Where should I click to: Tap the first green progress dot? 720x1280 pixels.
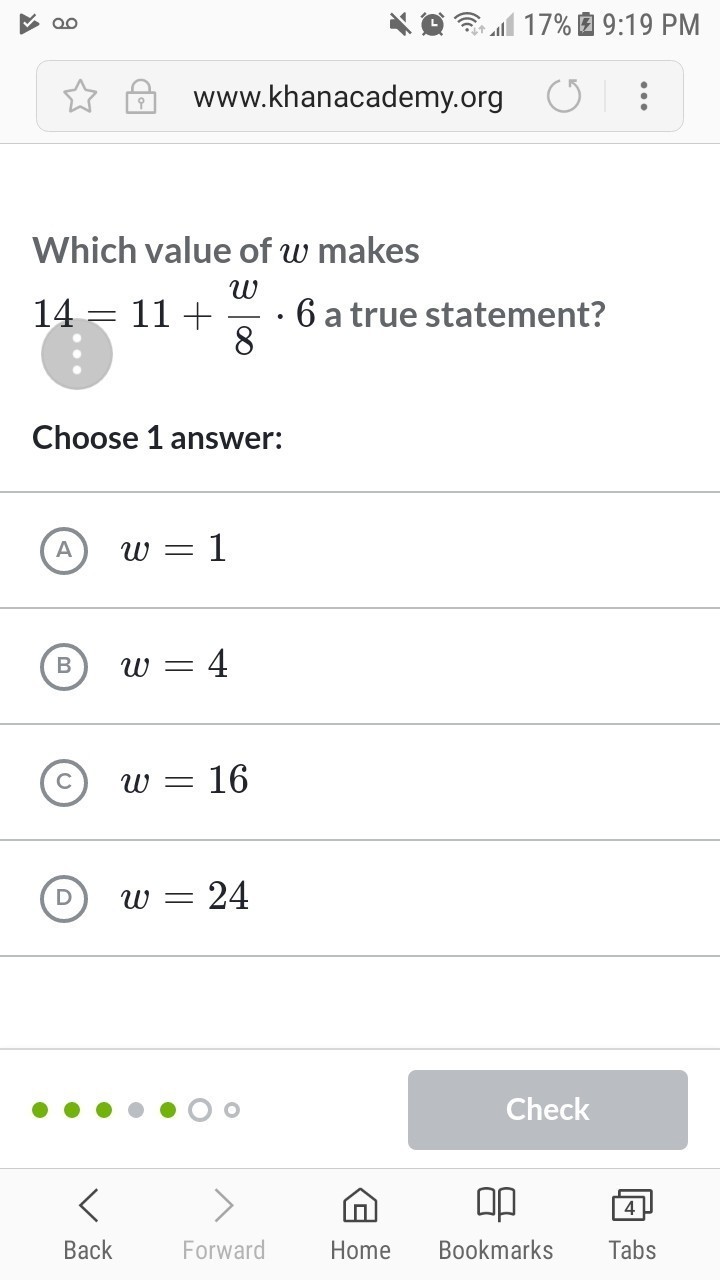click(40, 1110)
